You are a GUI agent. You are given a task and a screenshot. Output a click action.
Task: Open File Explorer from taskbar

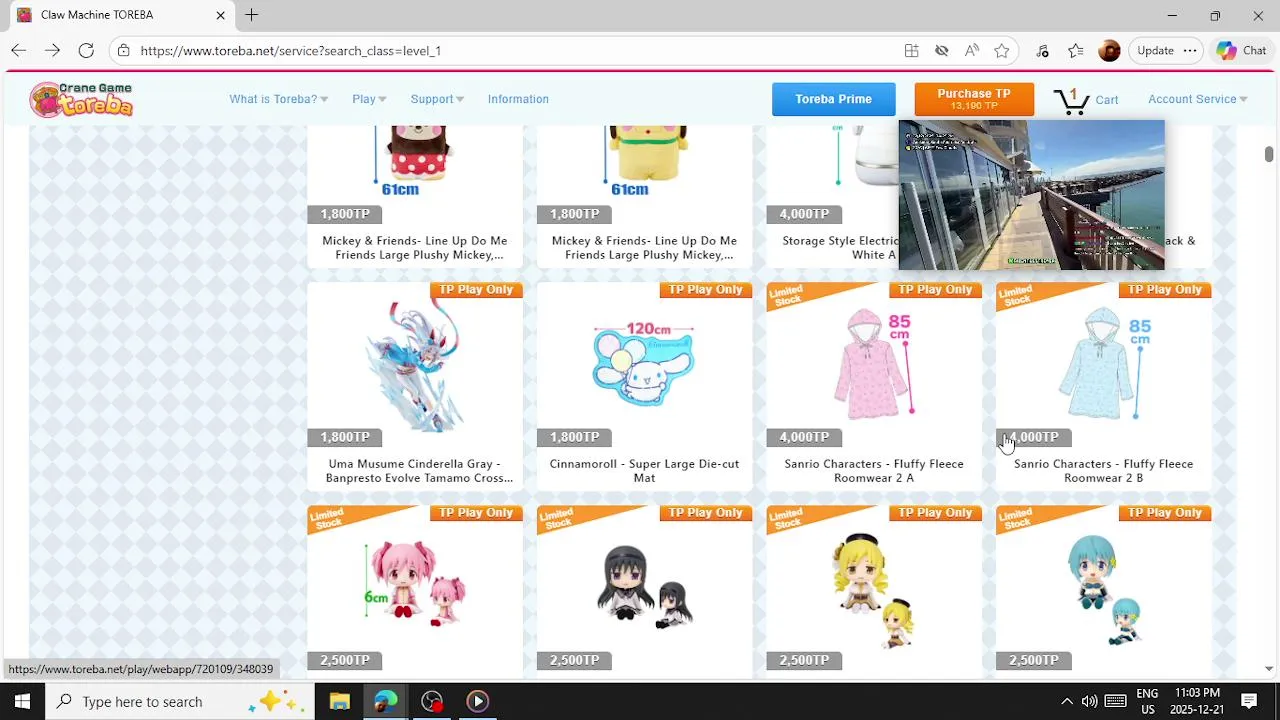339,701
